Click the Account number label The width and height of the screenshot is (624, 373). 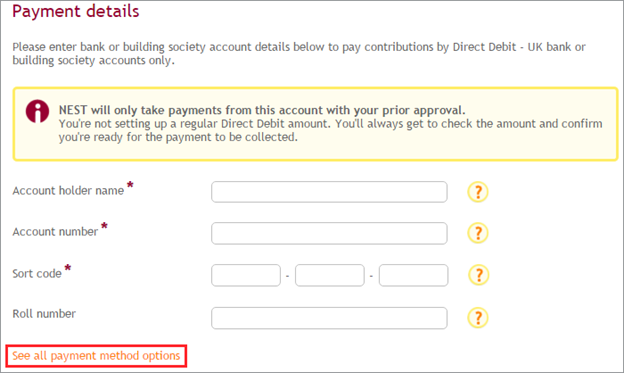(x=55, y=232)
